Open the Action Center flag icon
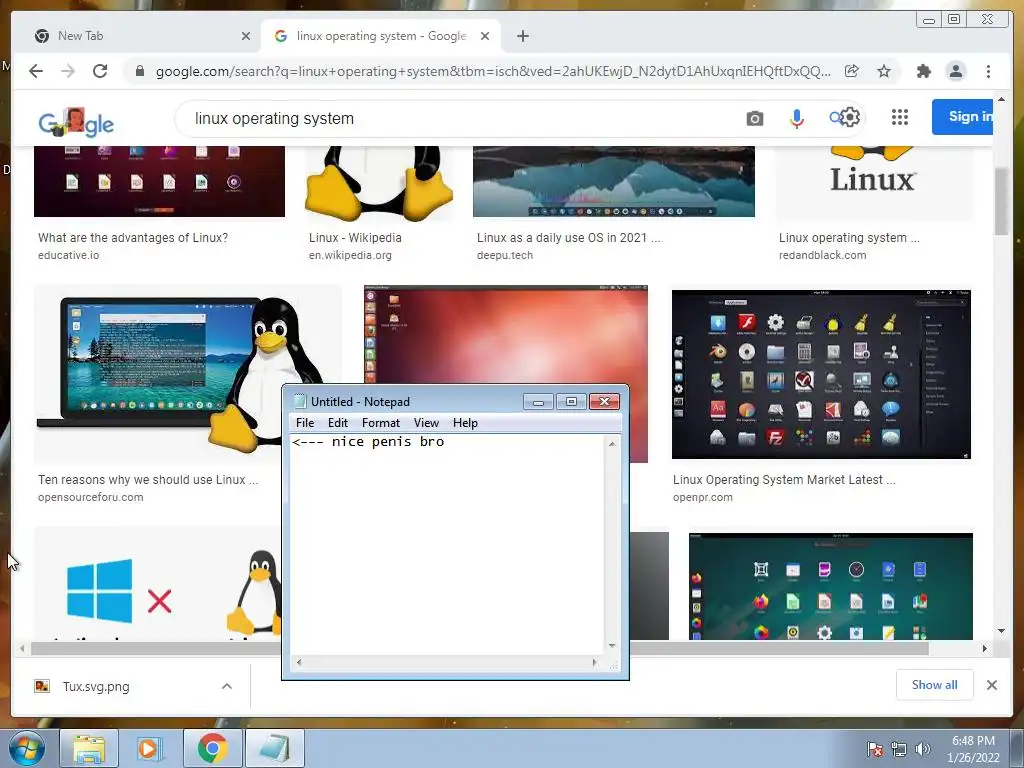1024x768 pixels. point(874,749)
